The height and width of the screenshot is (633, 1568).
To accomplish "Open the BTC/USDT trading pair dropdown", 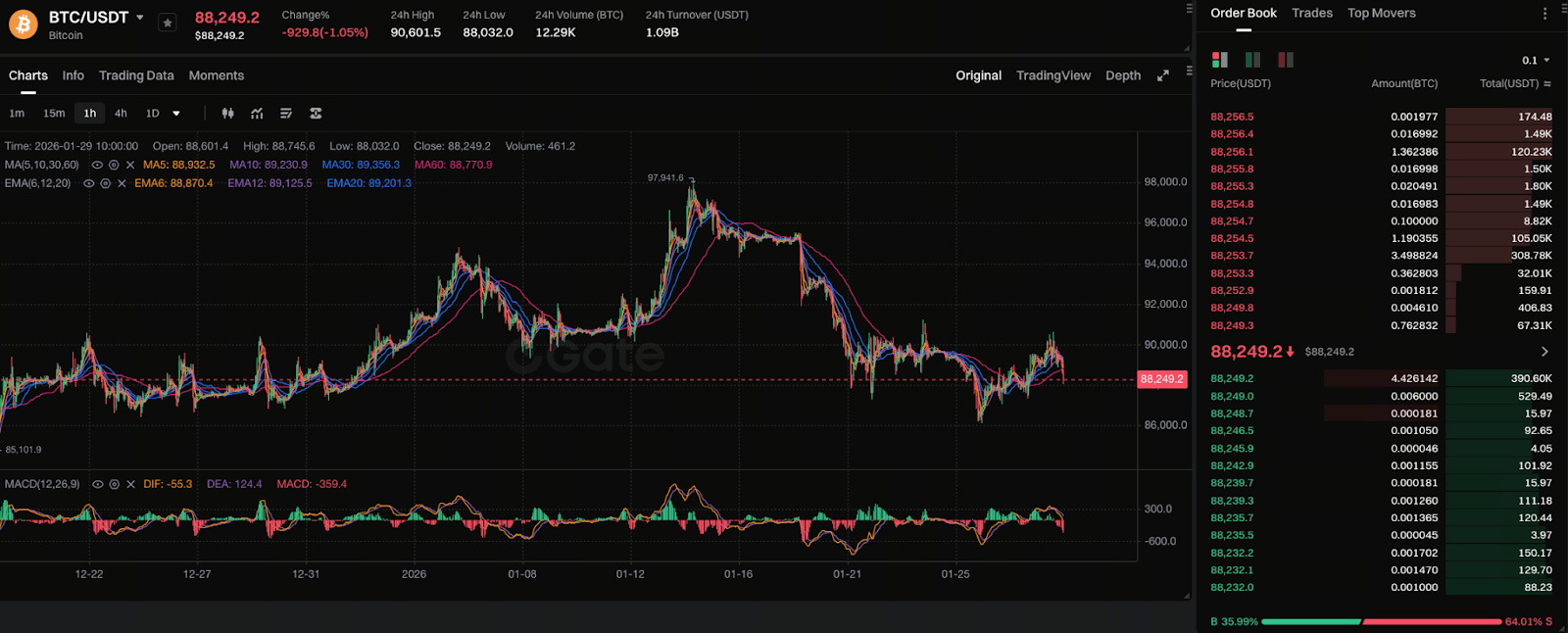I will pyautogui.click(x=140, y=18).
